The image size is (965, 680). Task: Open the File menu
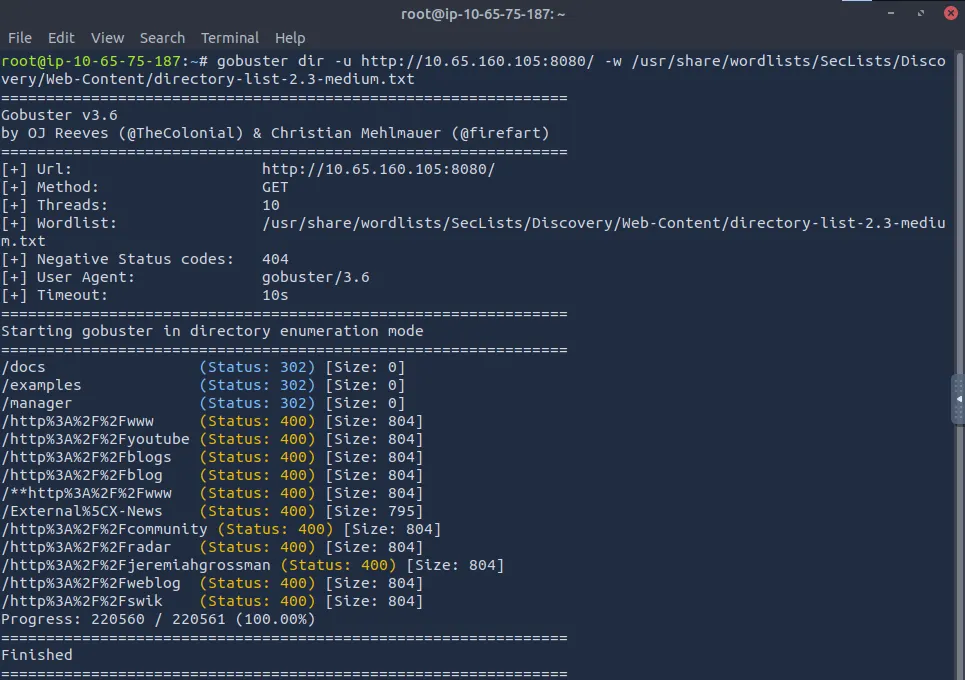(x=19, y=38)
